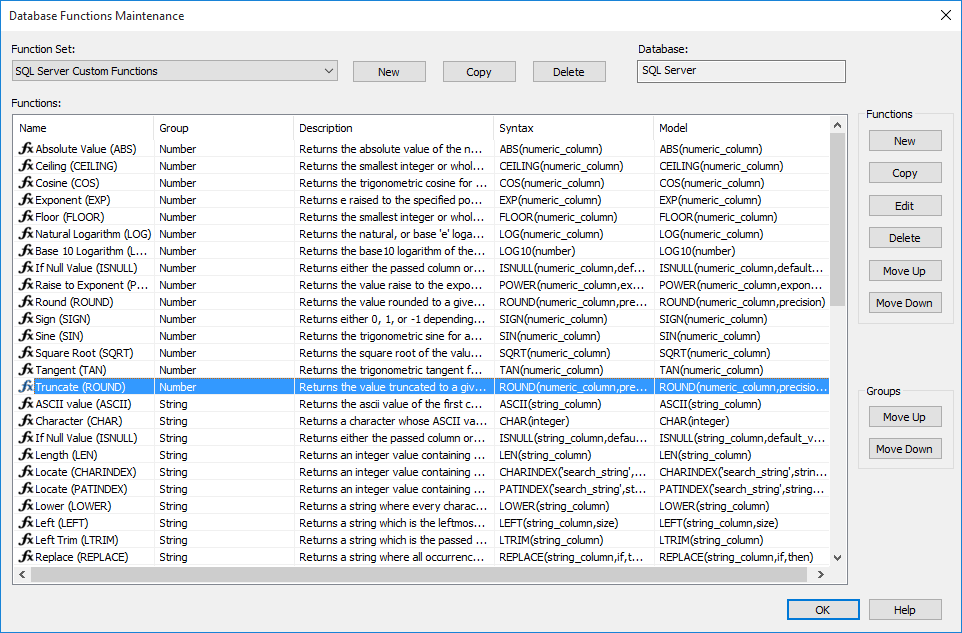Click syntax cell 'LEFT(string_column,size)'
Image resolution: width=962 pixels, height=633 pixels.
558,523
